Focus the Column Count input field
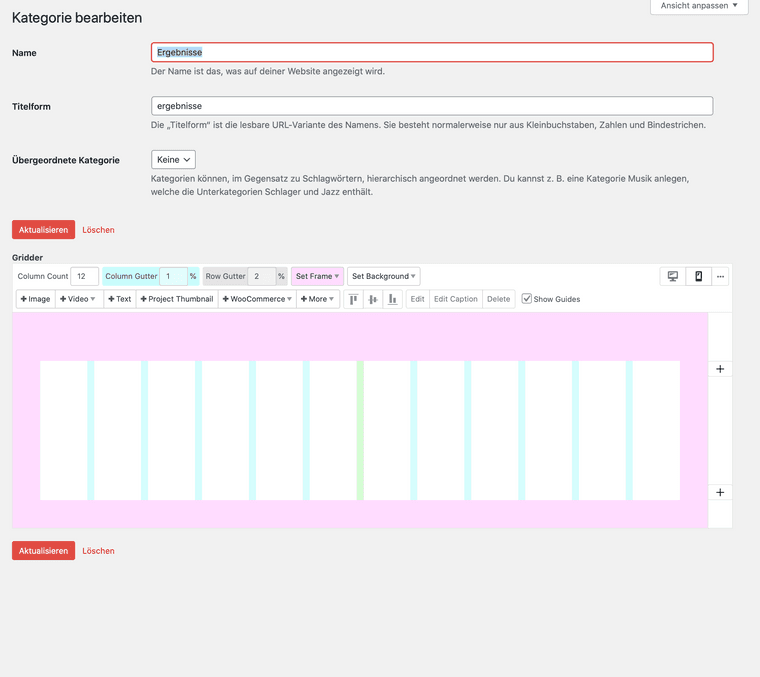The height and width of the screenshot is (677, 760). tap(84, 276)
